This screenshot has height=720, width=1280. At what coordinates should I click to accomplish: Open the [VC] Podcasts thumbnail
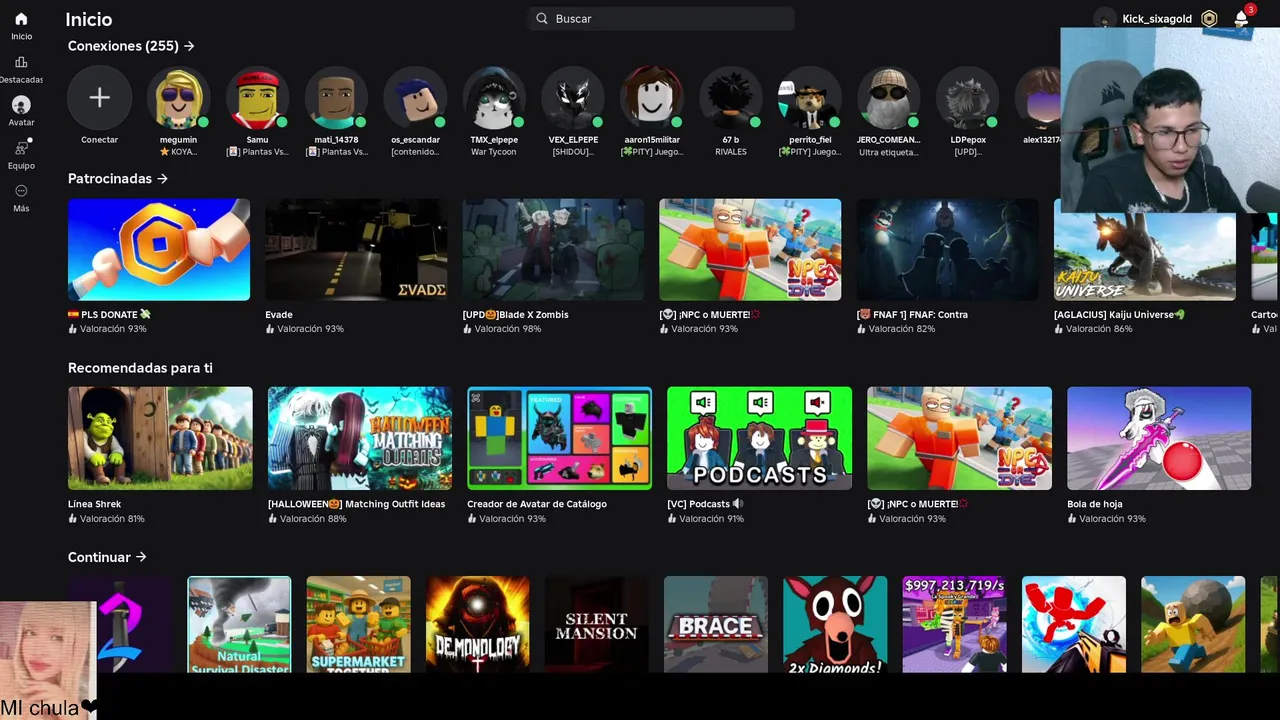(x=760, y=438)
